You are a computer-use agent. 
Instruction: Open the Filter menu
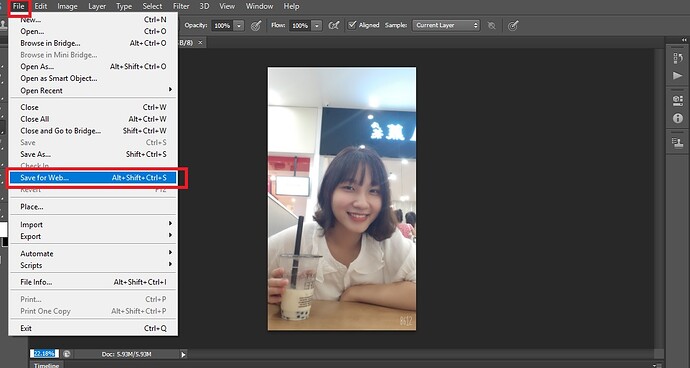pyautogui.click(x=181, y=6)
